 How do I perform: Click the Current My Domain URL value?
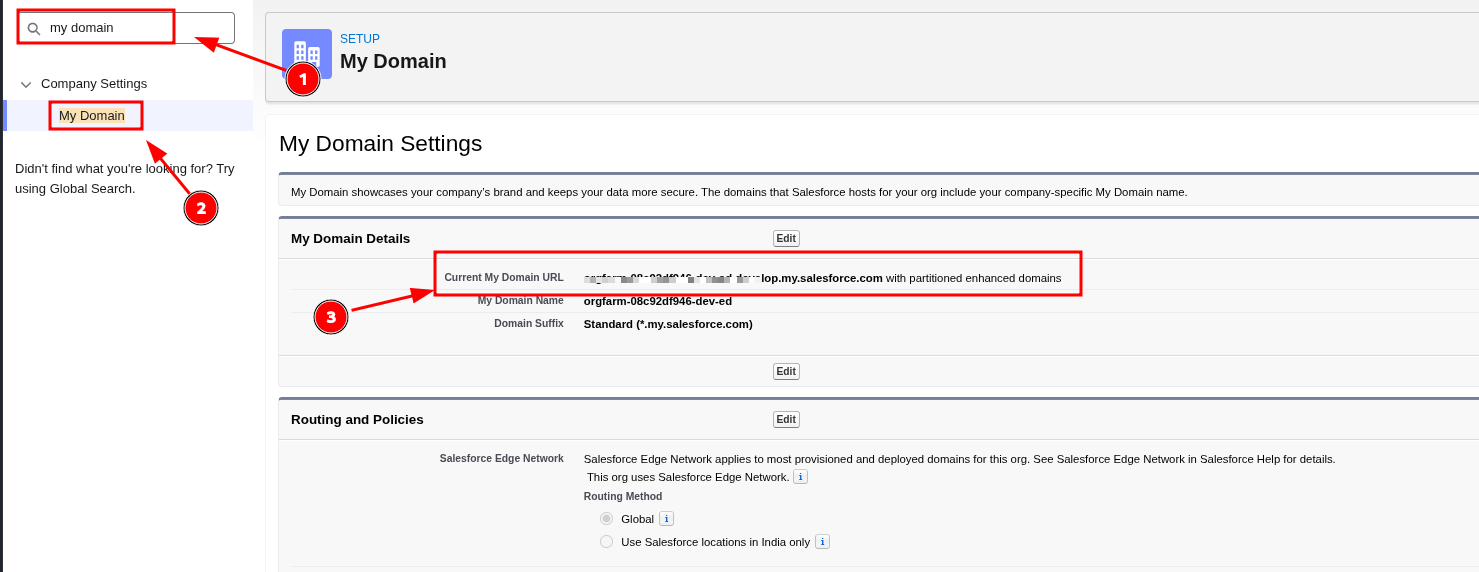(x=822, y=278)
